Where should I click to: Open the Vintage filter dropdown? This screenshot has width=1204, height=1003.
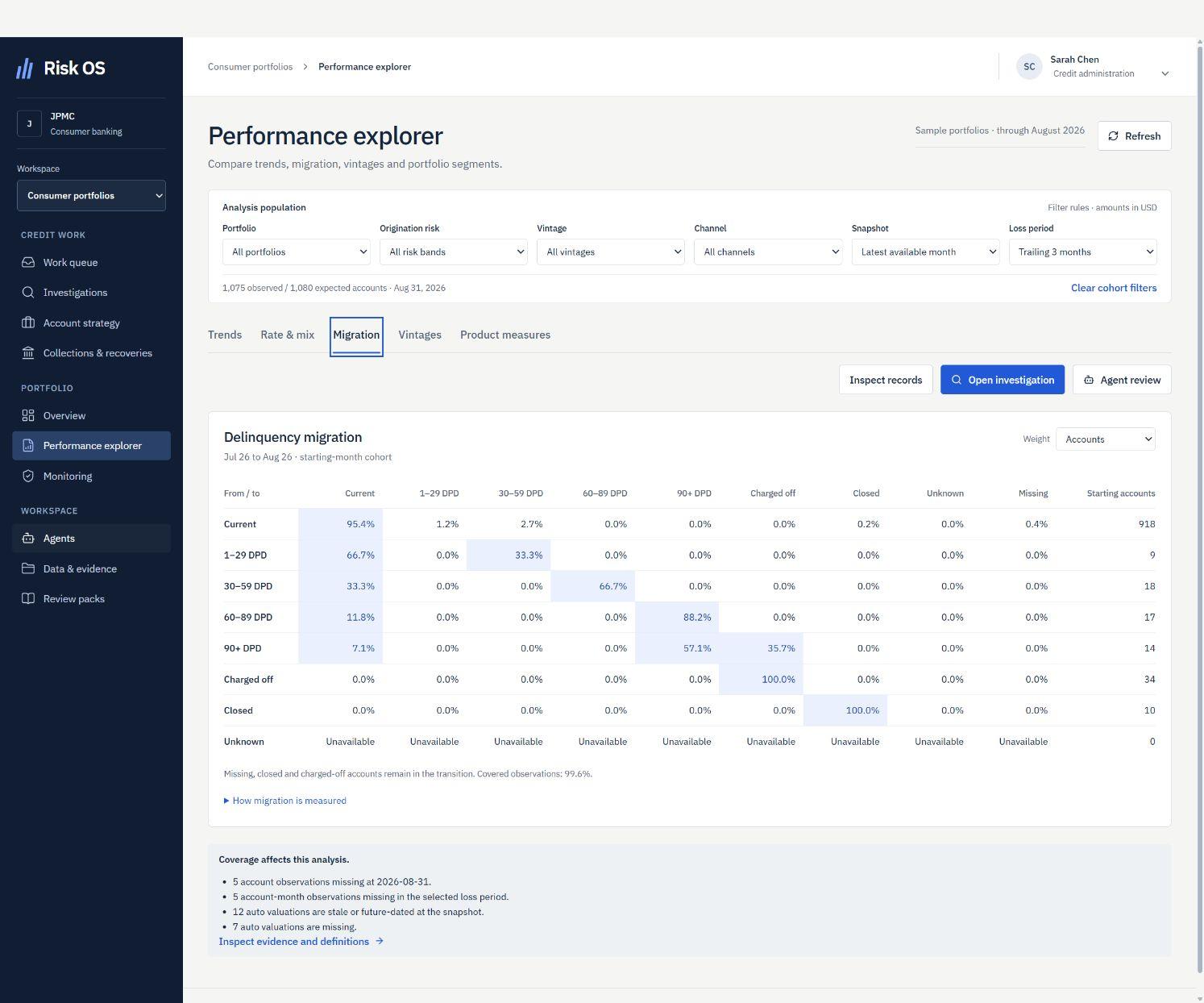(x=611, y=252)
